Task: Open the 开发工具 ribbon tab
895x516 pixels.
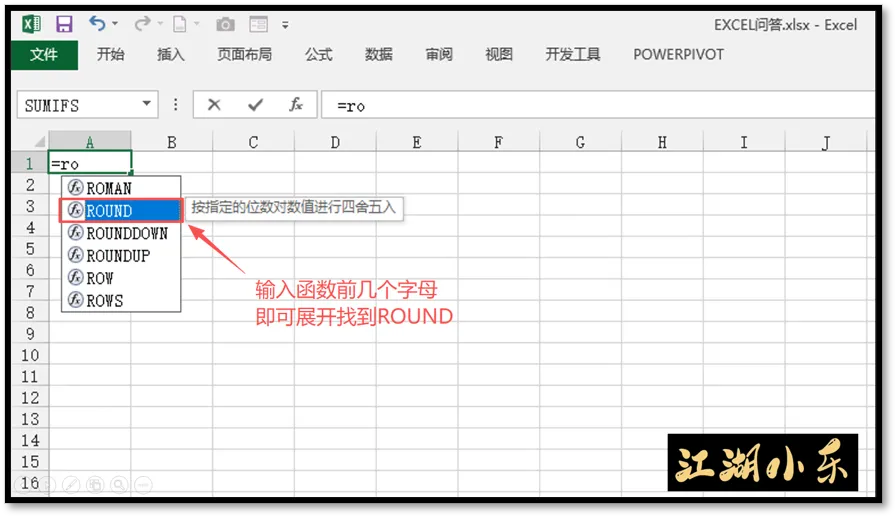Action: pyautogui.click(x=573, y=54)
